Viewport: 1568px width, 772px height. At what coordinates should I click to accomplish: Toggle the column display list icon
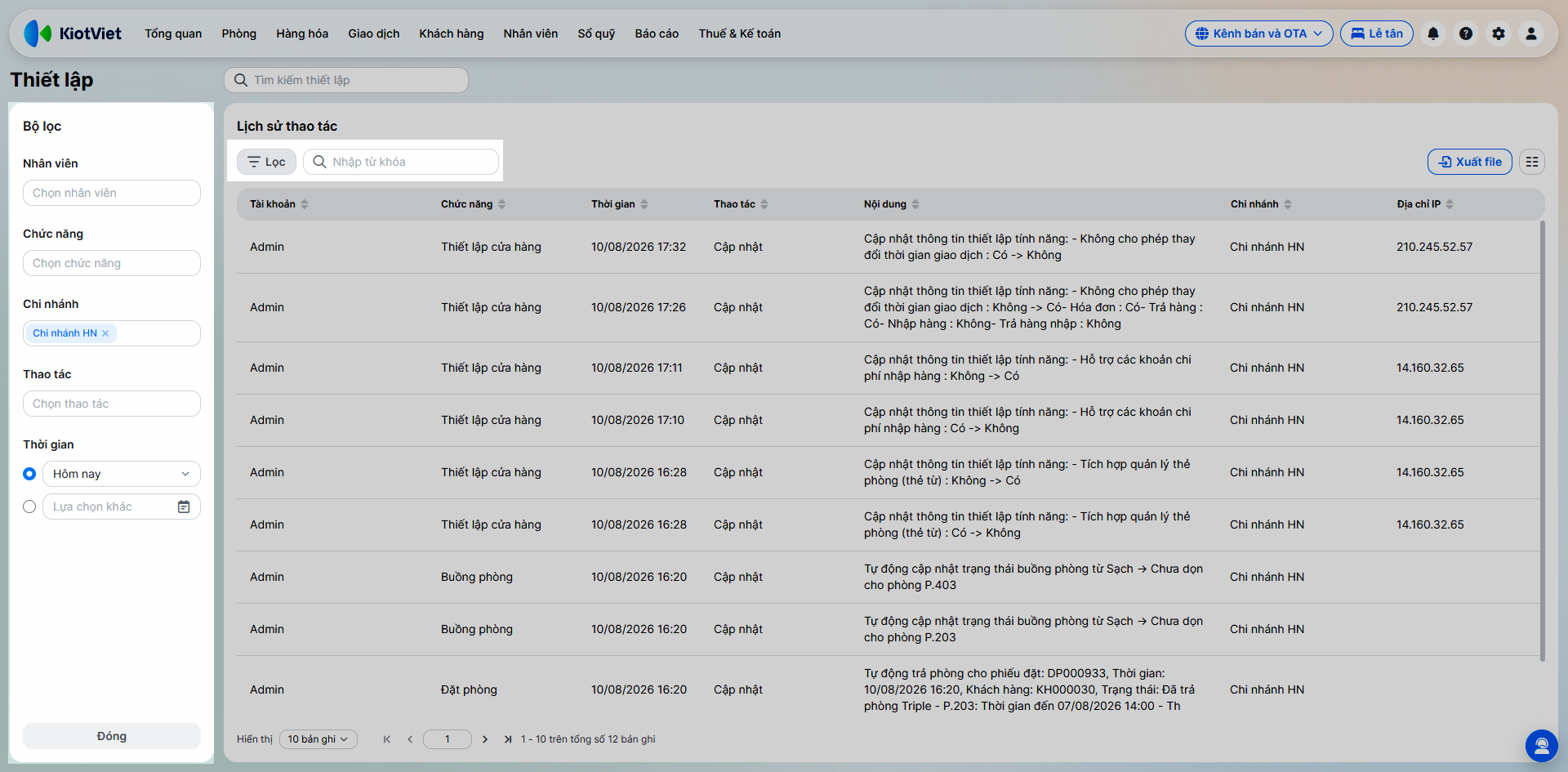tap(1532, 162)
